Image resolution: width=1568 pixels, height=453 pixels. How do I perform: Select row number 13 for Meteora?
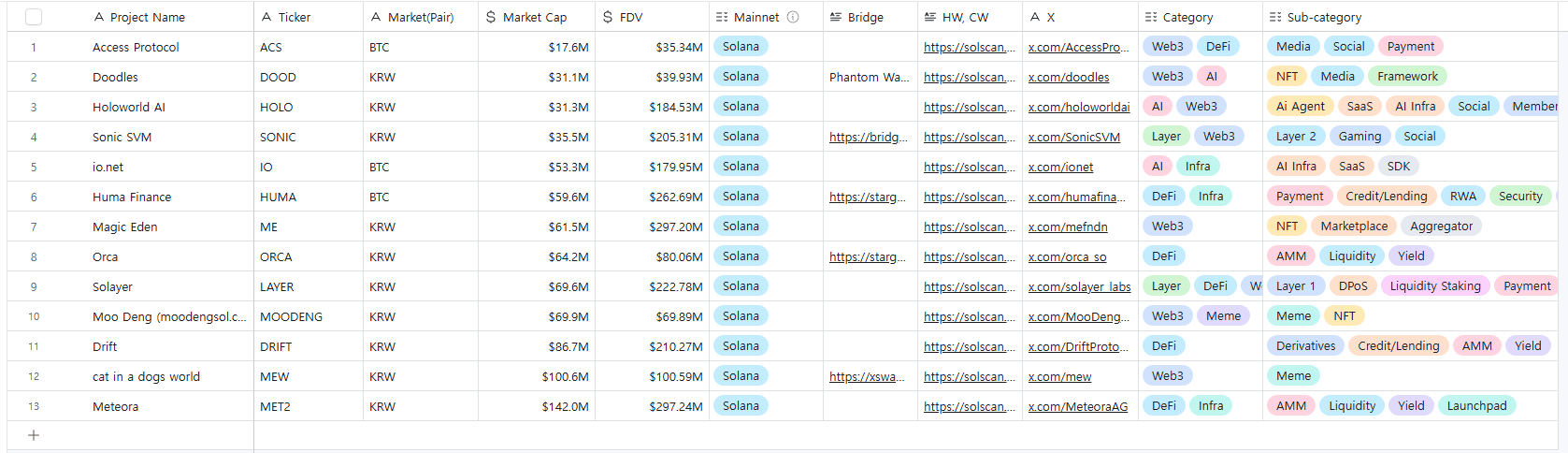[34, 406]
